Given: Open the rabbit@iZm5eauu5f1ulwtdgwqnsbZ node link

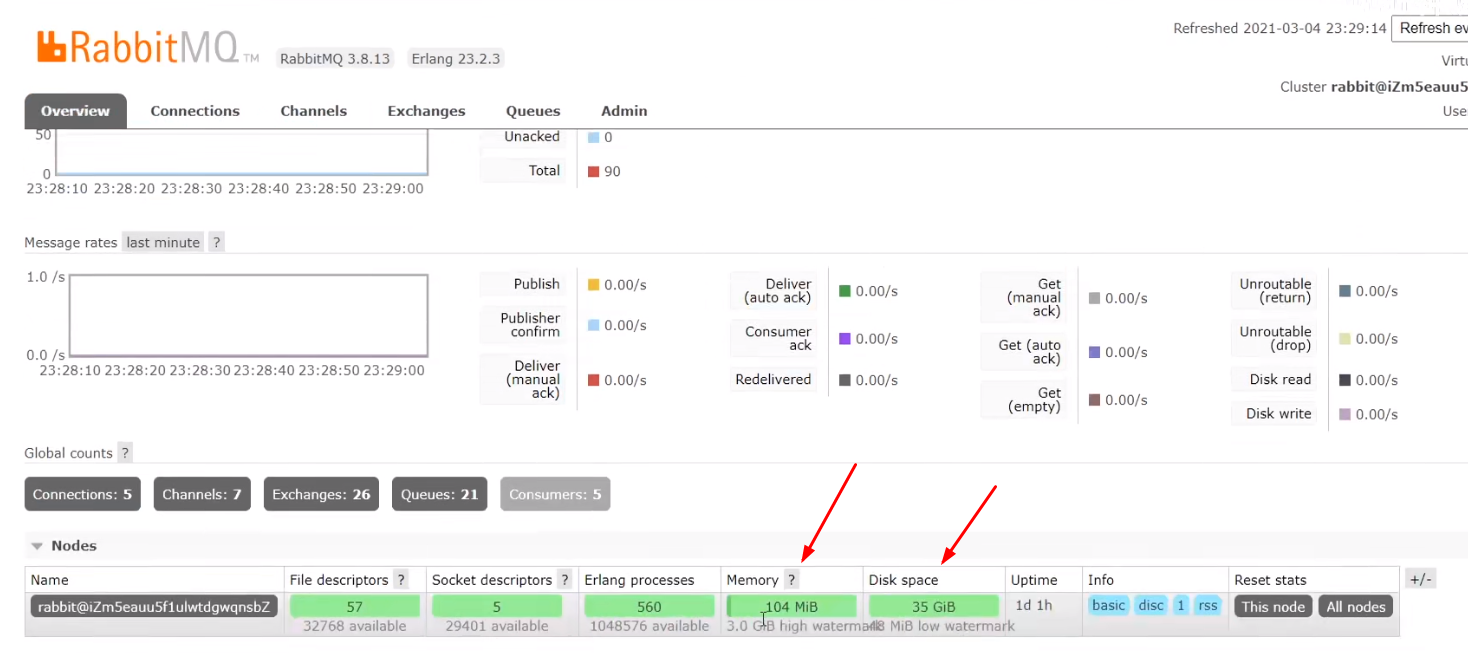Looking at the screenshot, I should (x=154, y=606).
